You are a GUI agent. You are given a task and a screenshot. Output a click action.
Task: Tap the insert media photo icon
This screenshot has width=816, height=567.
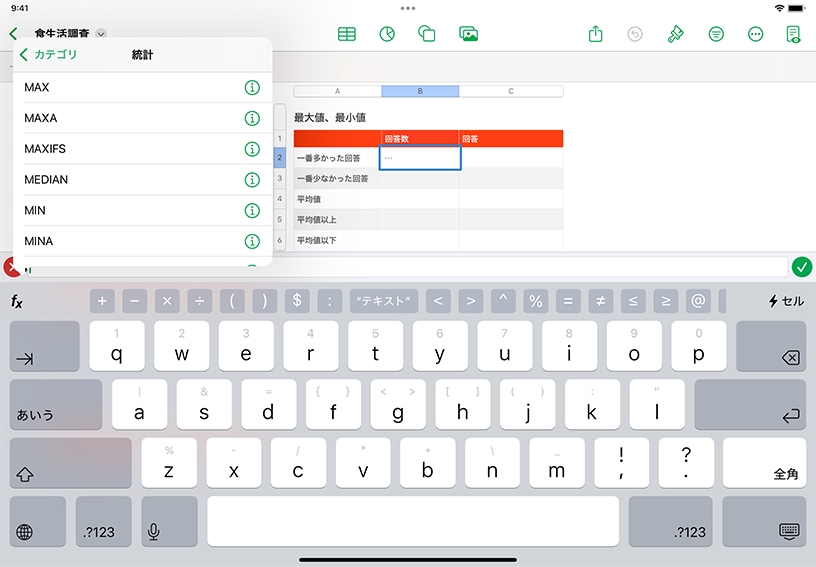tap(468, 34)
